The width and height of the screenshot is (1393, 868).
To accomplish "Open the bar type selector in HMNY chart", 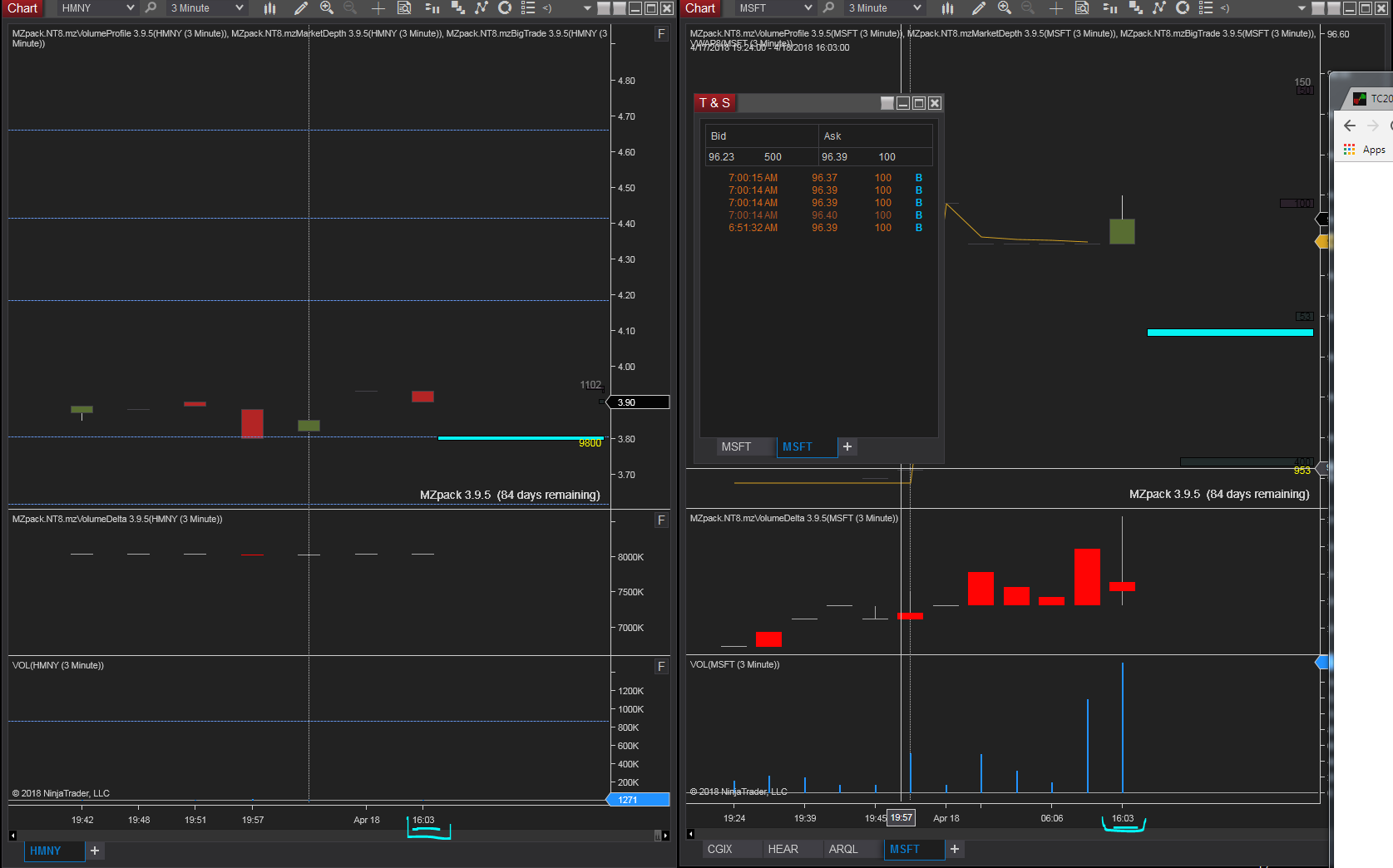I will pos(269,7).
